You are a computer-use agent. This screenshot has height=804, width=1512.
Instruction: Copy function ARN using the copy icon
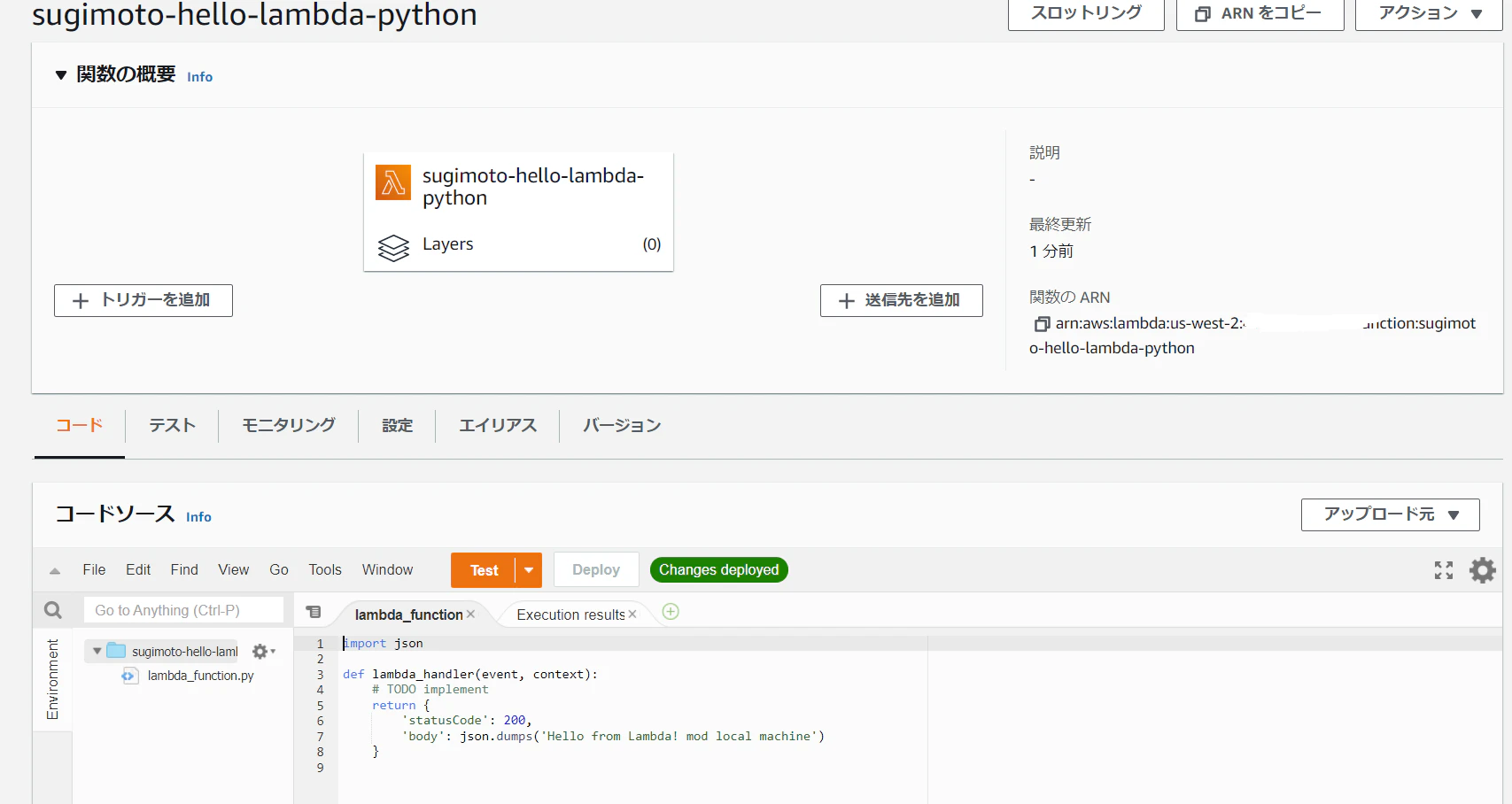coord(1042,324)
